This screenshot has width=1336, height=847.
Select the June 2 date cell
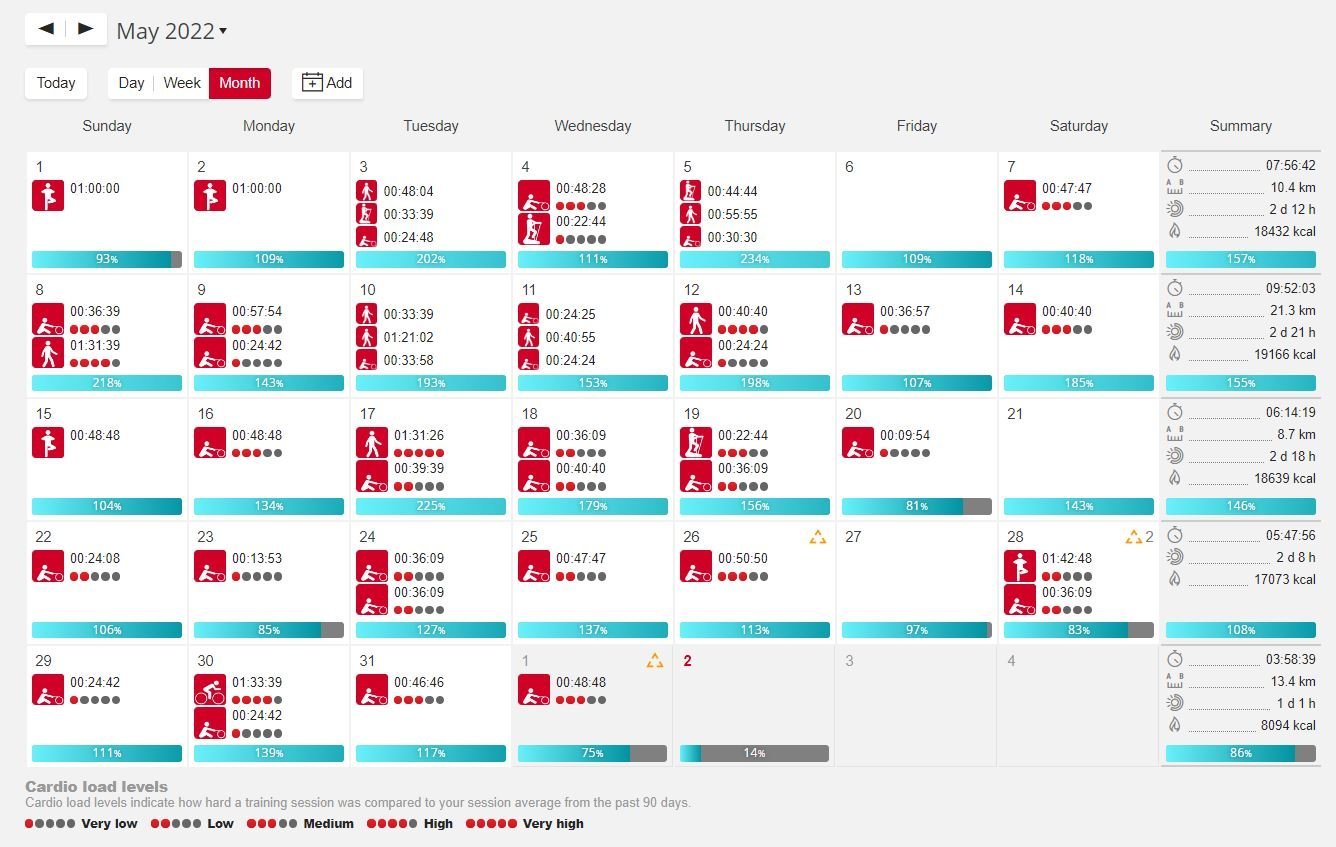754,700
